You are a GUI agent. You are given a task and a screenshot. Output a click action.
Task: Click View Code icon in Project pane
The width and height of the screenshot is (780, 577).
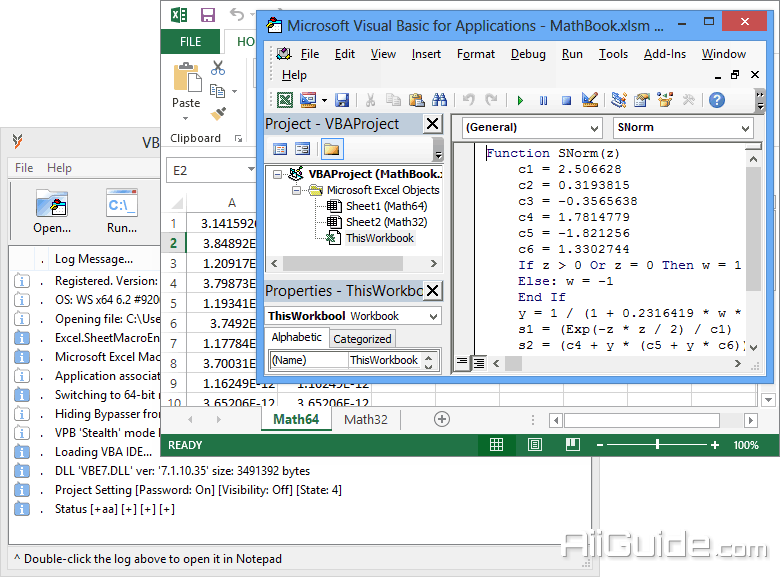click(280, 149)
